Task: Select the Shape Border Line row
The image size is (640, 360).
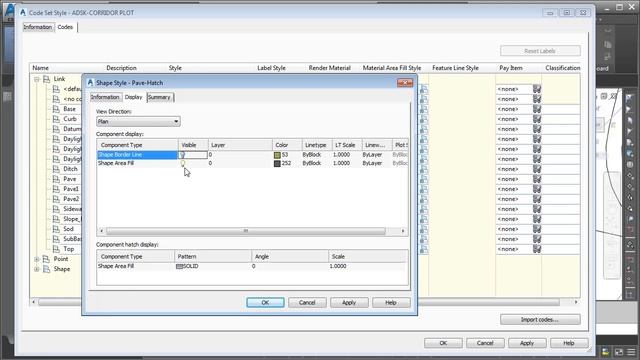Action: [x=252, y=155]
